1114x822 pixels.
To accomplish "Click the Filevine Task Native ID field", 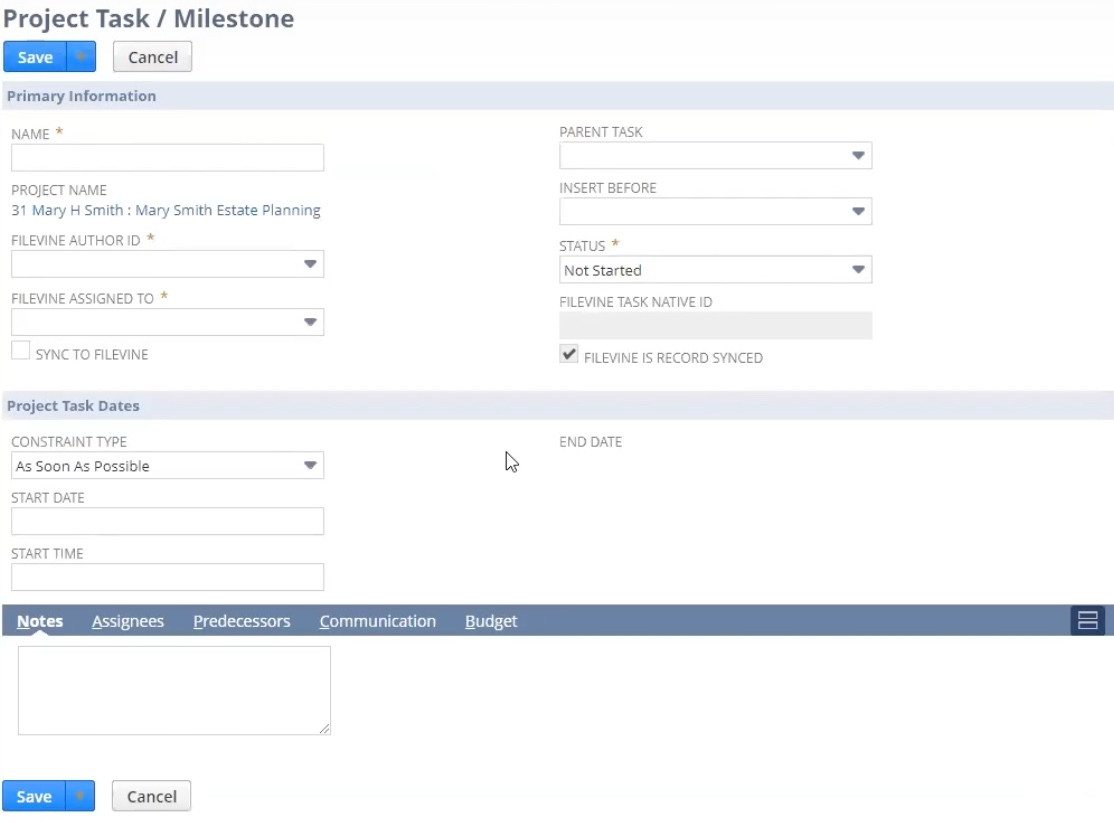I will (715, 325).
